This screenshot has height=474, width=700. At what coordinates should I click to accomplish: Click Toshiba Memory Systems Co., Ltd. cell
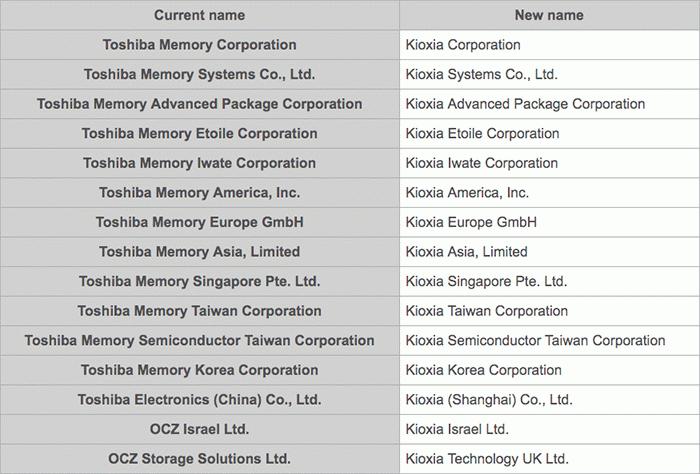[199, 74]
